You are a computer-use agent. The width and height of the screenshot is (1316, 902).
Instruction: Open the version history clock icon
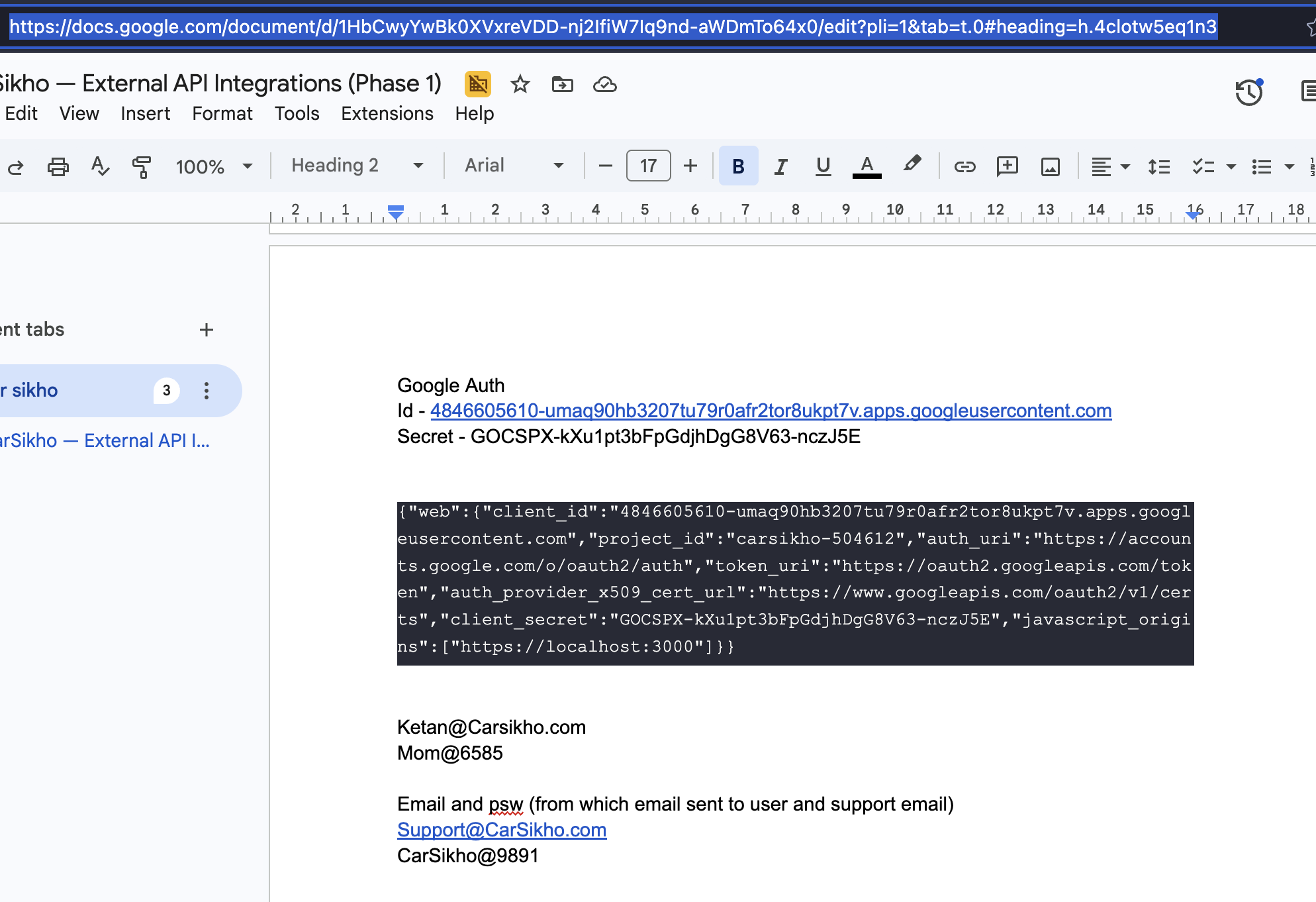coord(1249,92)
